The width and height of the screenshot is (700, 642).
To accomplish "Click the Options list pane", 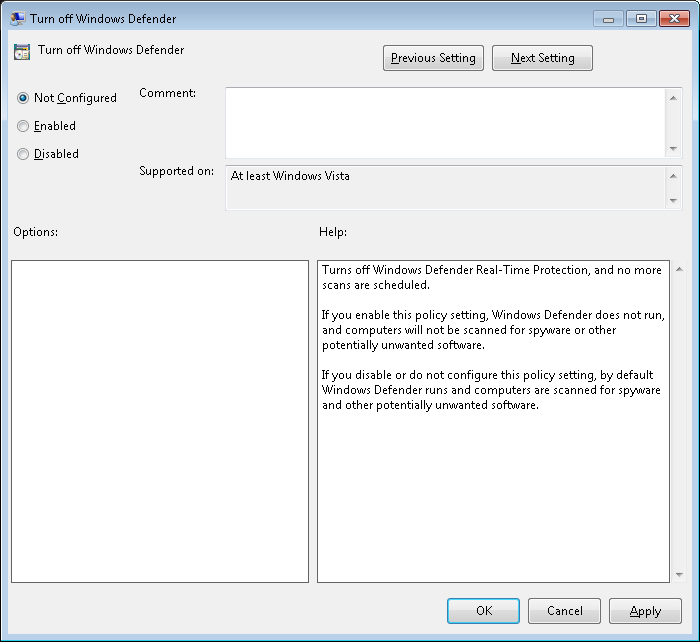I will coord(160,421).
